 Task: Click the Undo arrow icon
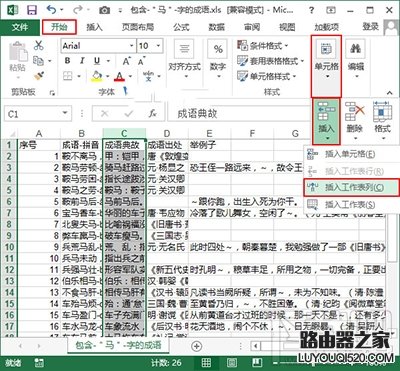[52, 10]
